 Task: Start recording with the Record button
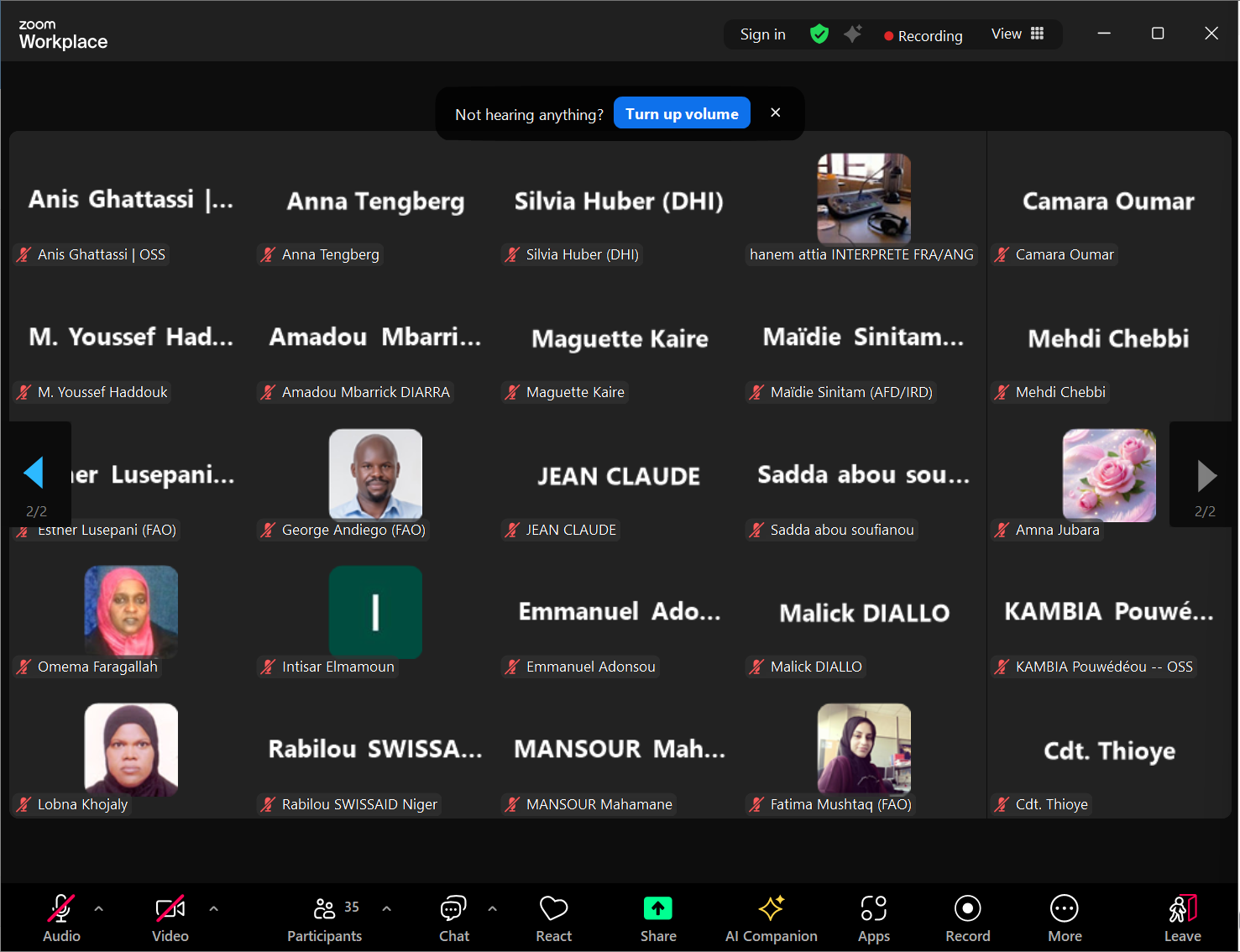point(967,918)
